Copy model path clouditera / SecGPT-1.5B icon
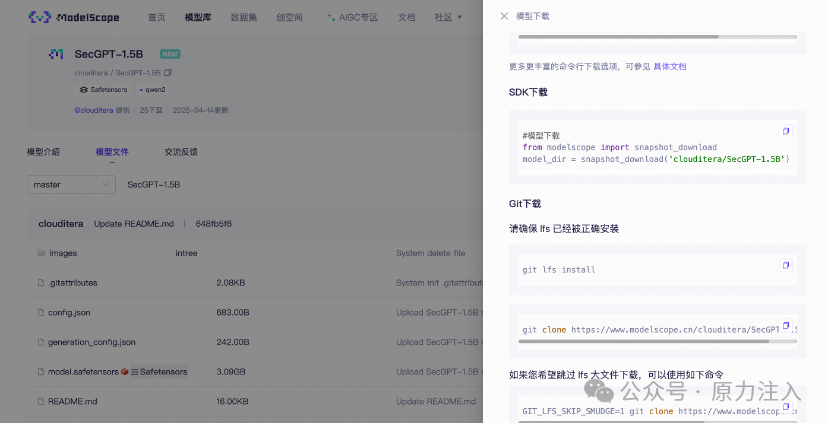 pyautogui.click(x=168, y=72)
